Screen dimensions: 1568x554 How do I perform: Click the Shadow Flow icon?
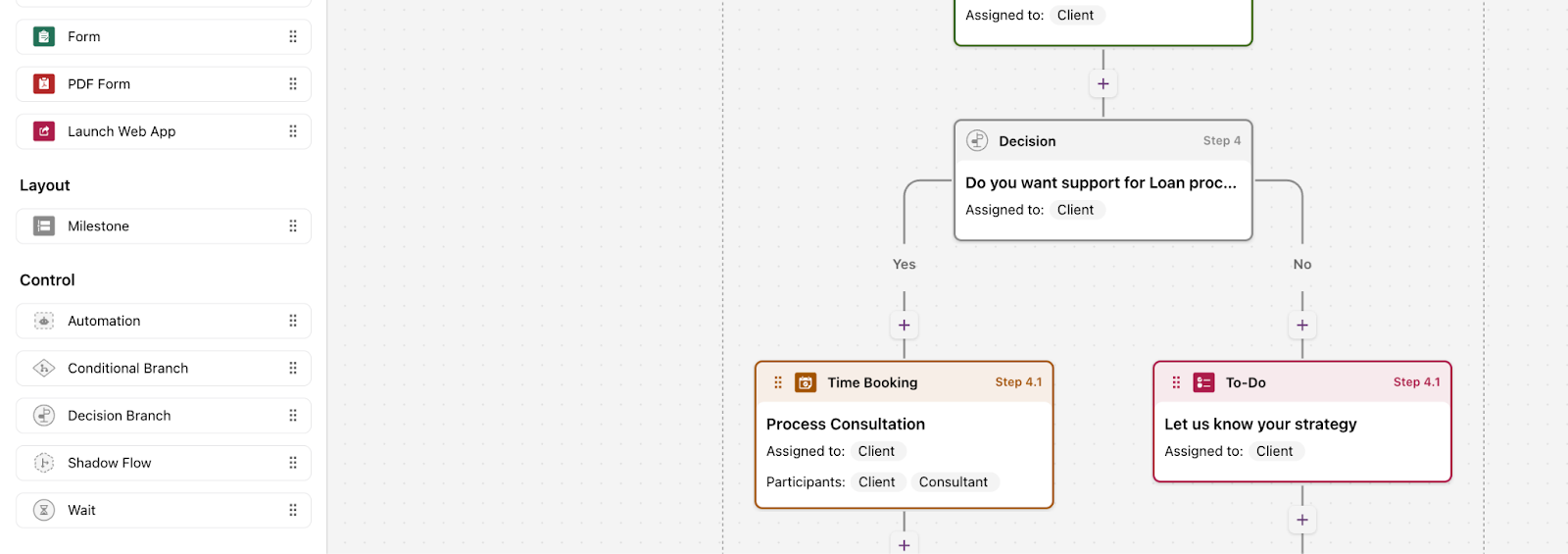coord(44,463)
